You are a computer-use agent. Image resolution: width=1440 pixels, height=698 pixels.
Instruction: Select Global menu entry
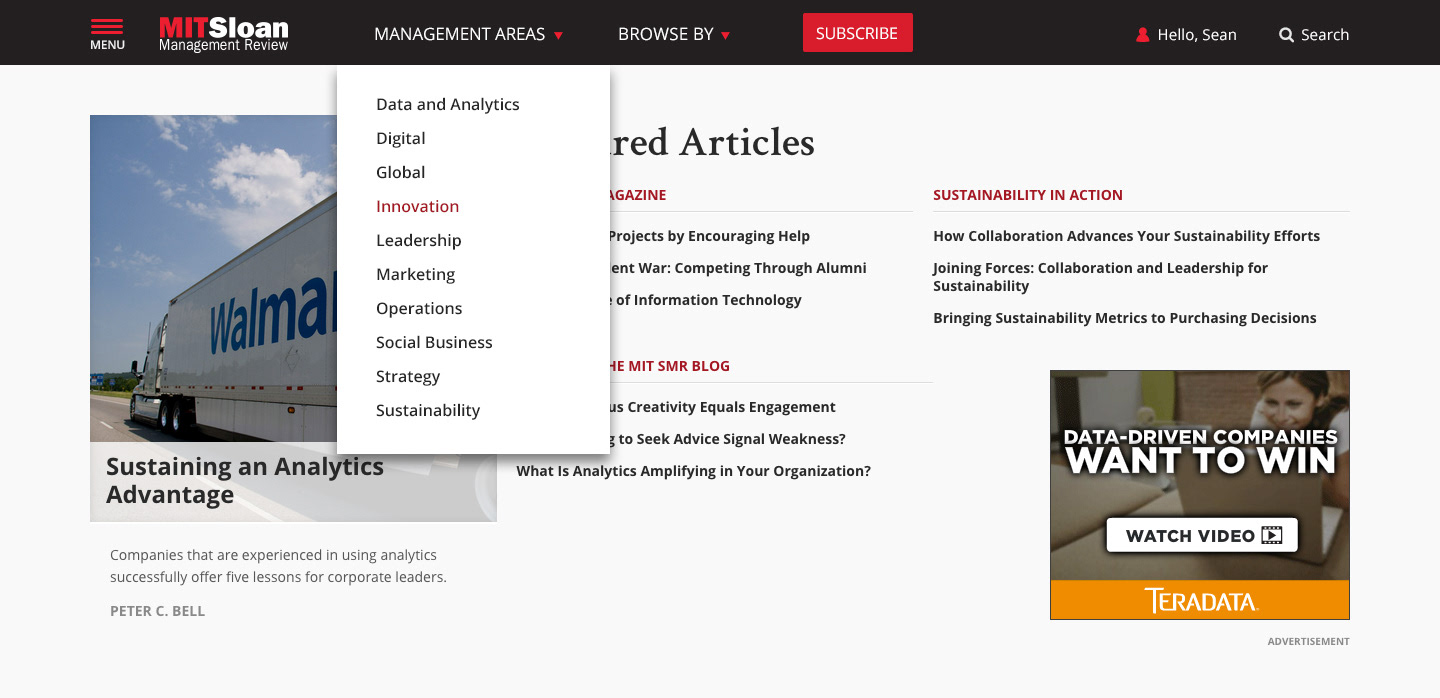coord(401,172)
